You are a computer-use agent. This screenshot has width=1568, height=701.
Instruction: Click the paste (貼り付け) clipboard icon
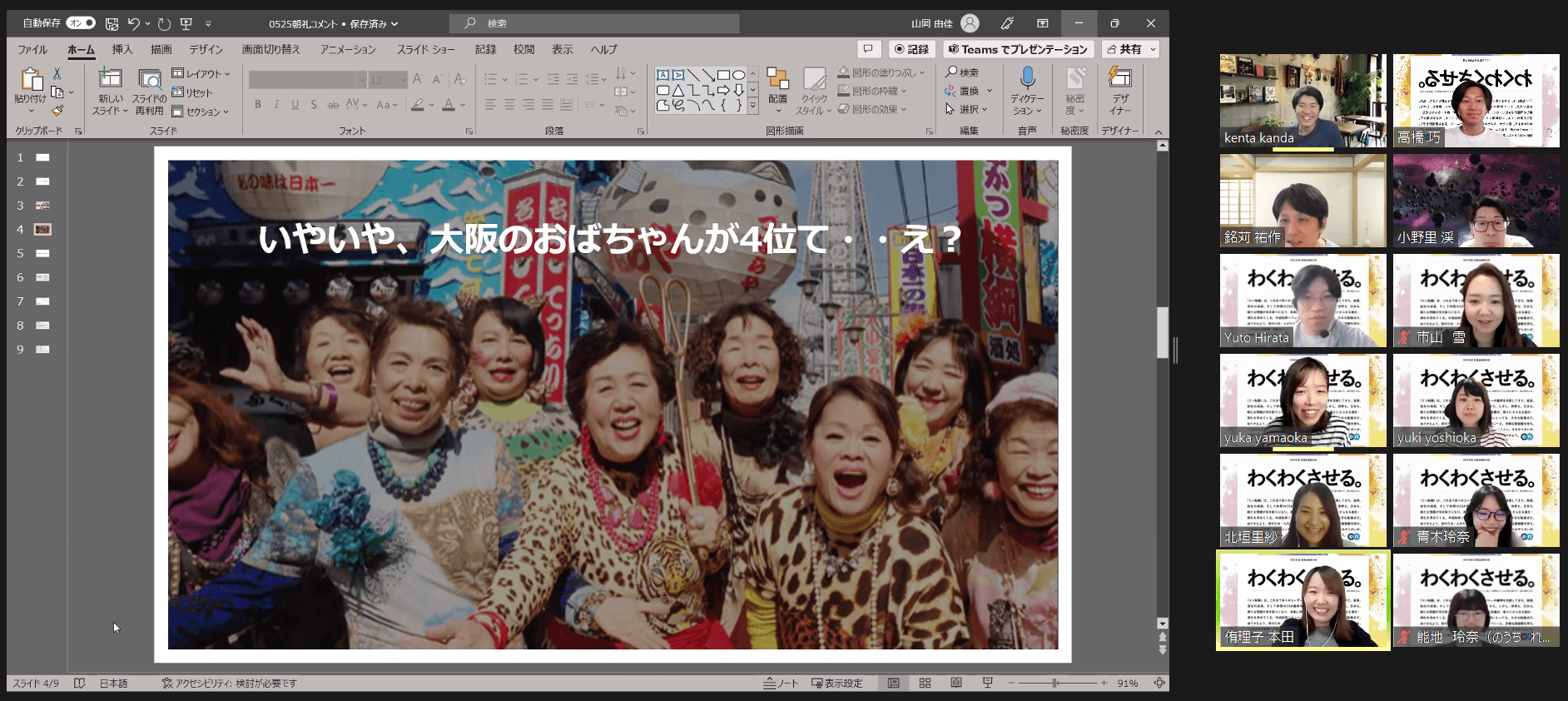pyautogui.click(x=31, y=80)
